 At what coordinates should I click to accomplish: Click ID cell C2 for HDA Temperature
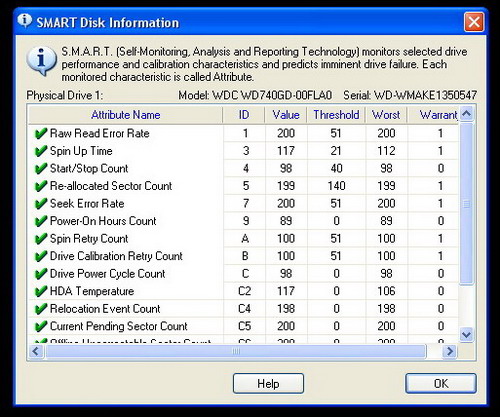[x=245, y=291]
